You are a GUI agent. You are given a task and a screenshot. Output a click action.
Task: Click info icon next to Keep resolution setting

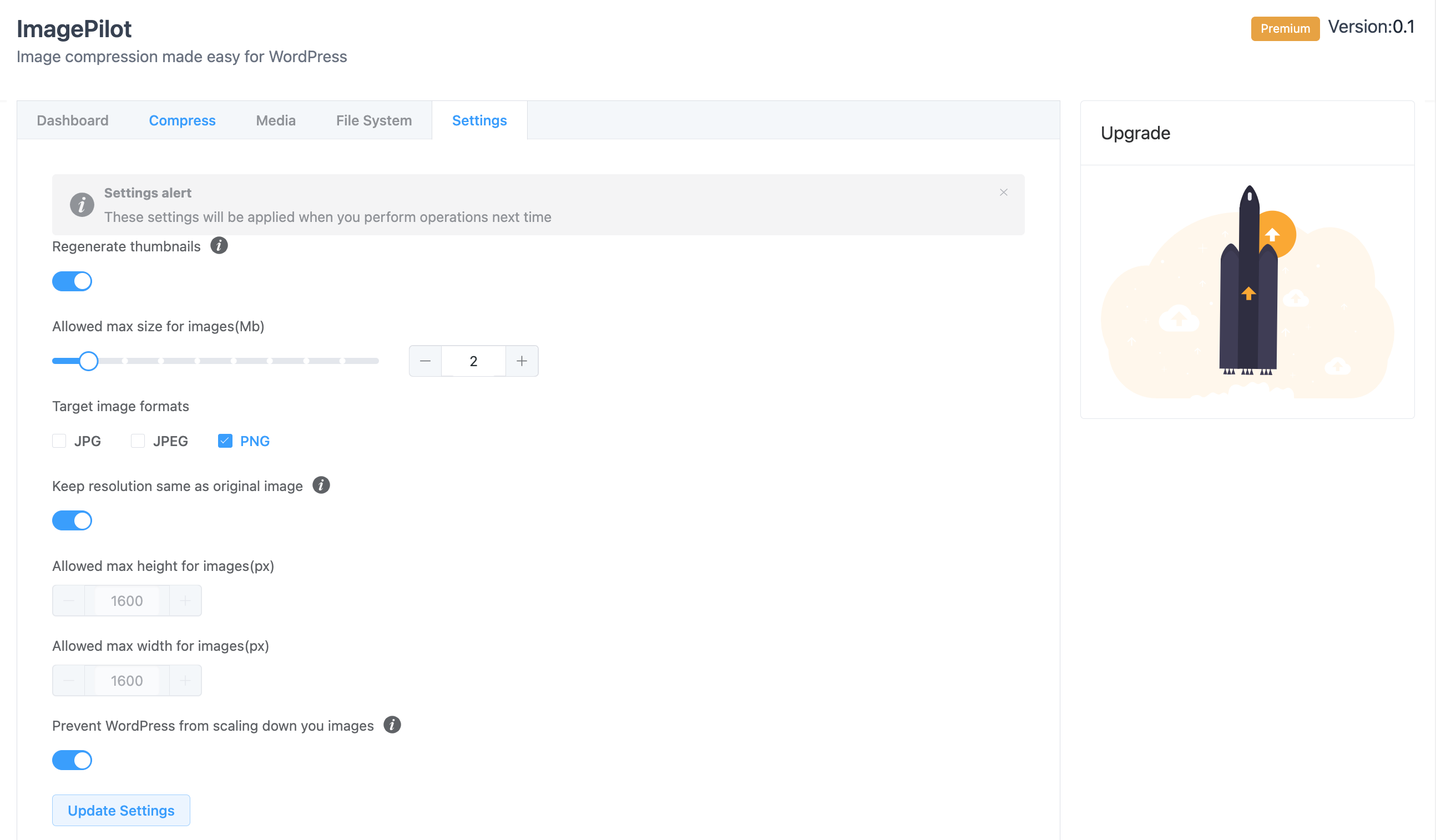321,485
